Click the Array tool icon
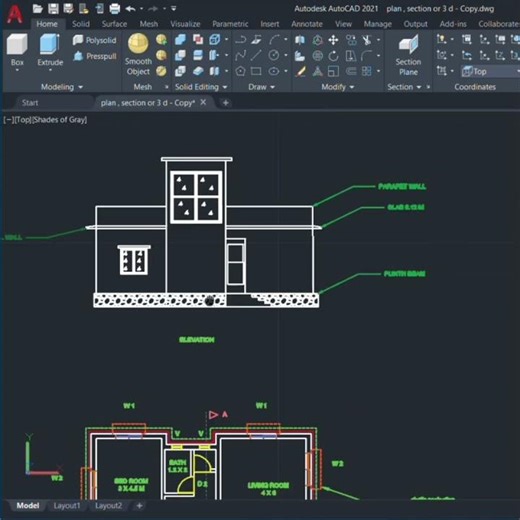Viewport: 520px width, 520px height. [367, 71]
